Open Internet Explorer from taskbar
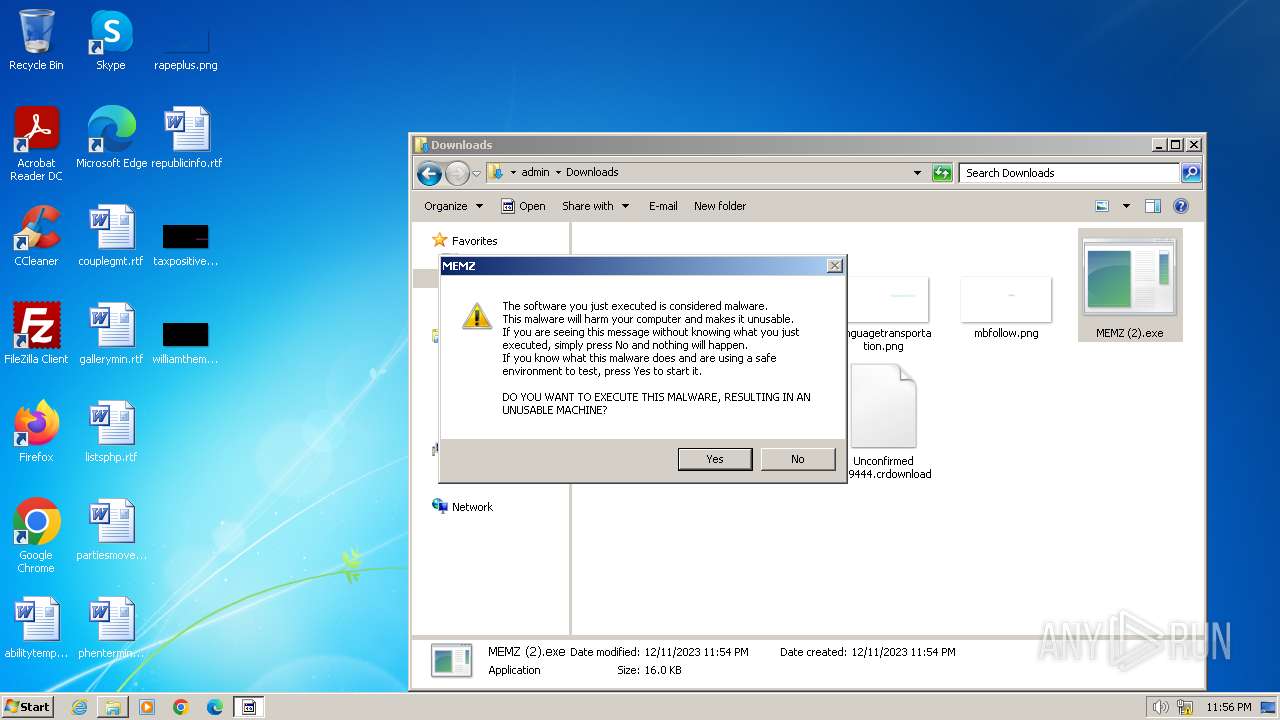1280x720 pixels. click(x=79, y=707)
